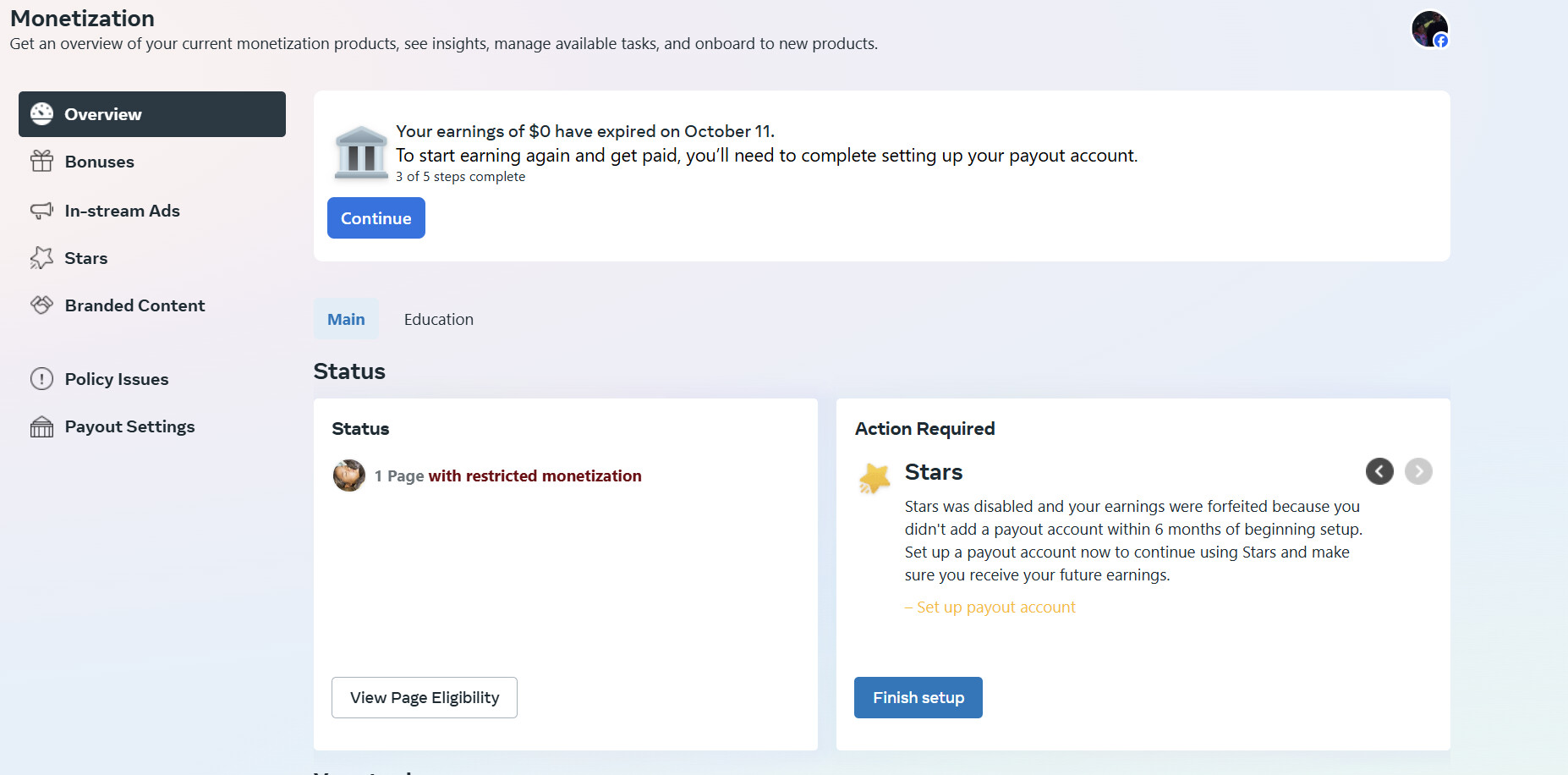Switch to the Education tab
This screenshot has width=1568, height=775.
click(438, 320)
